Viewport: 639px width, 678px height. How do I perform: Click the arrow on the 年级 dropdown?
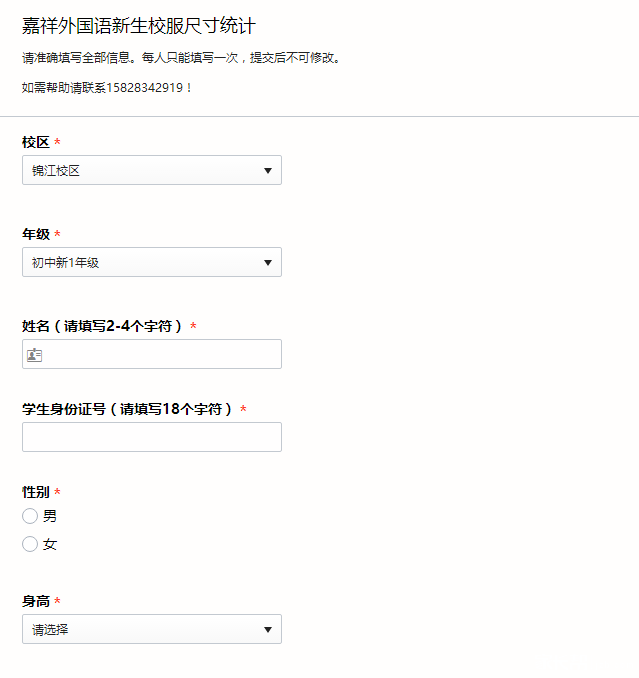267,263
